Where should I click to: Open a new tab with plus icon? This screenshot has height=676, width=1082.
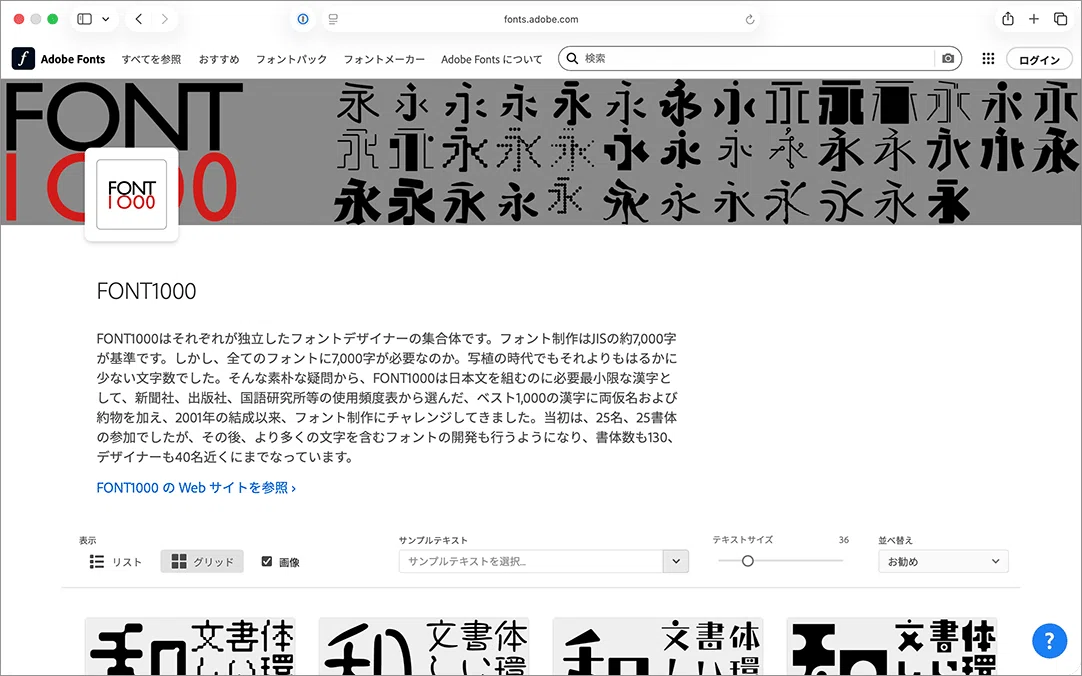point(1034,19)
